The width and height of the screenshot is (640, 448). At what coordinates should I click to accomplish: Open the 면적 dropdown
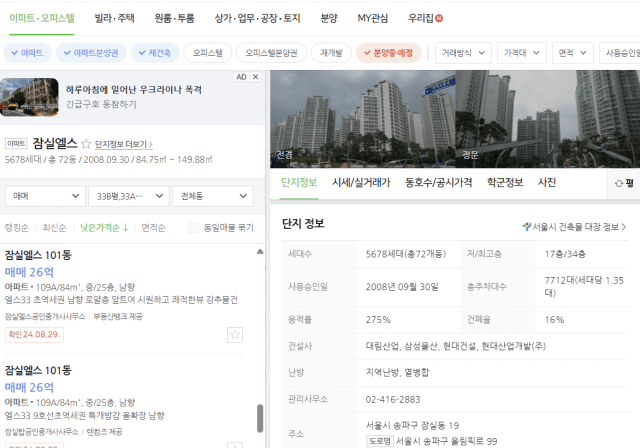point(572,53)
